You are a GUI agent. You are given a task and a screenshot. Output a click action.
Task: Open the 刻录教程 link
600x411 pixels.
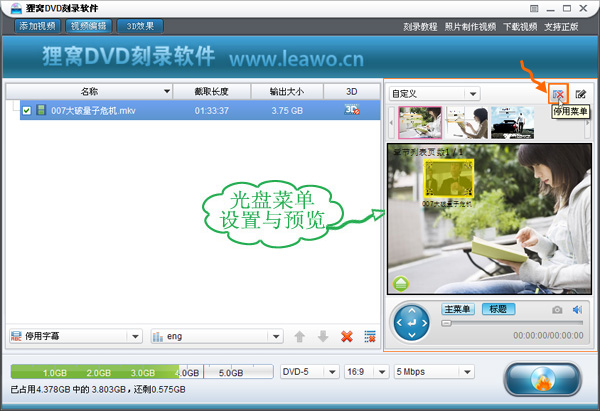point(420,27)
